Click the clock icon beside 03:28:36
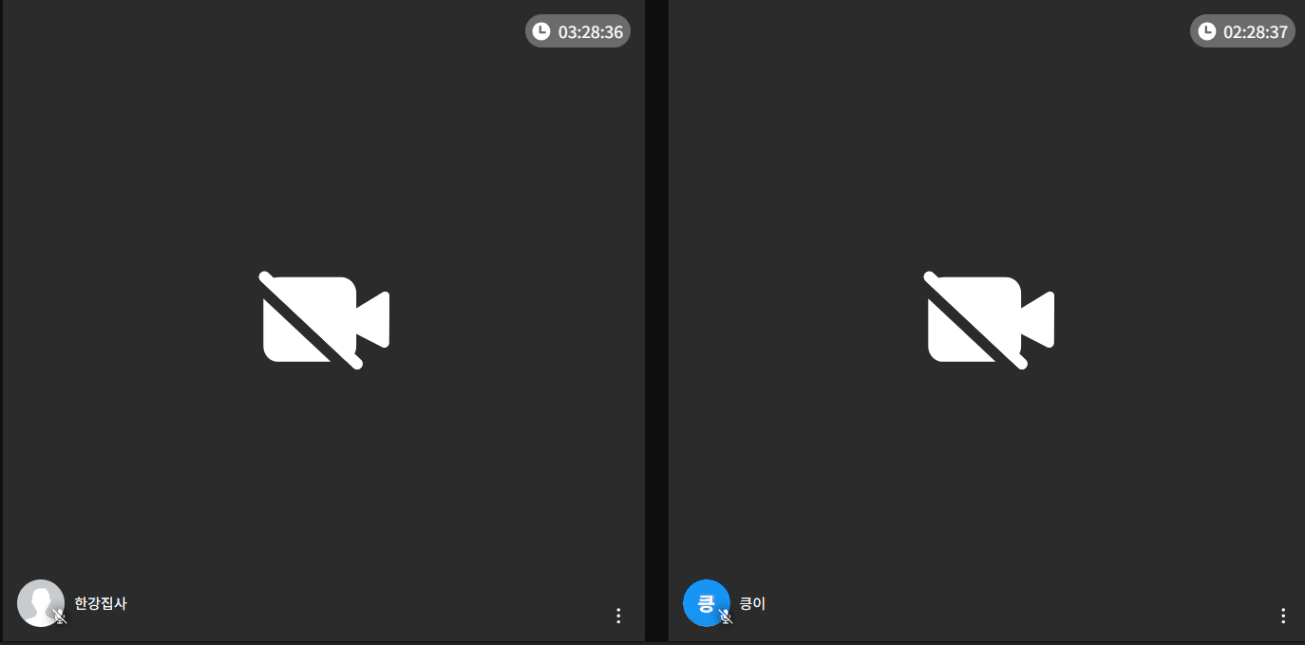The width and height of the screenshot is (1305, 645). pyautogui.click(x=541, y=31)
